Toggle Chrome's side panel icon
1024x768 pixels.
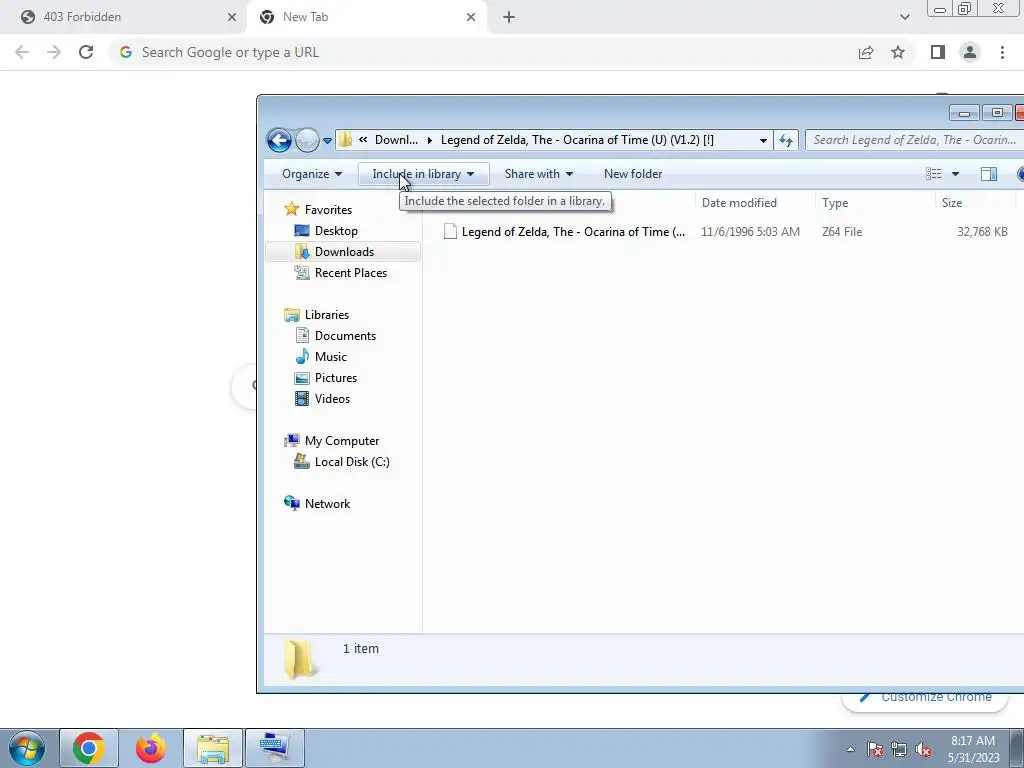tap(938, 52)
